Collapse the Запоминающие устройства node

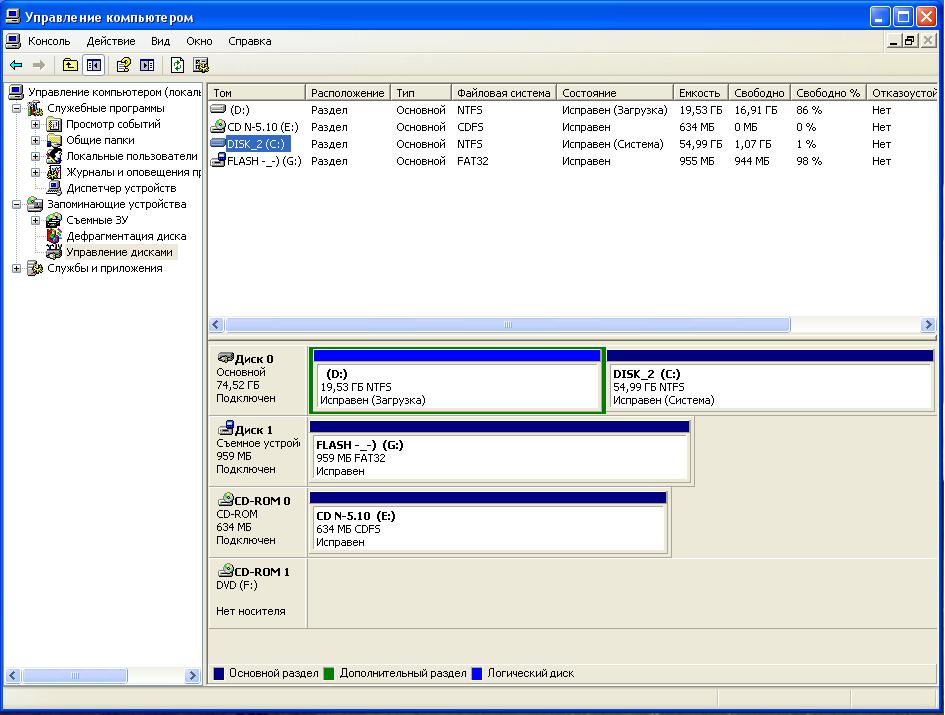17,204
